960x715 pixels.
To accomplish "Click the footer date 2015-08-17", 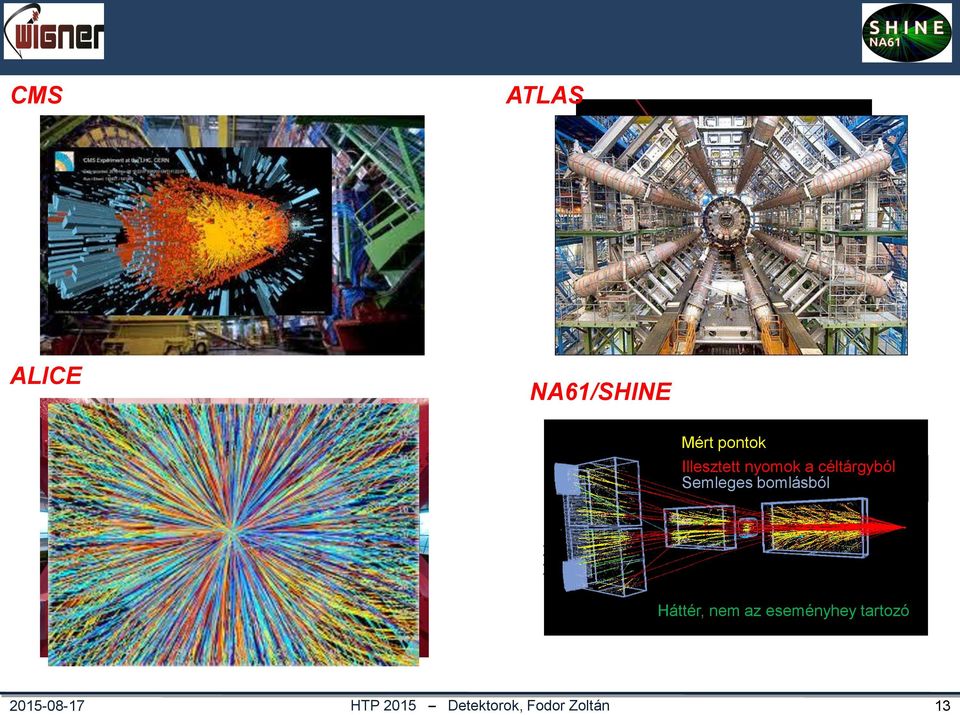I will pos(47,705).
